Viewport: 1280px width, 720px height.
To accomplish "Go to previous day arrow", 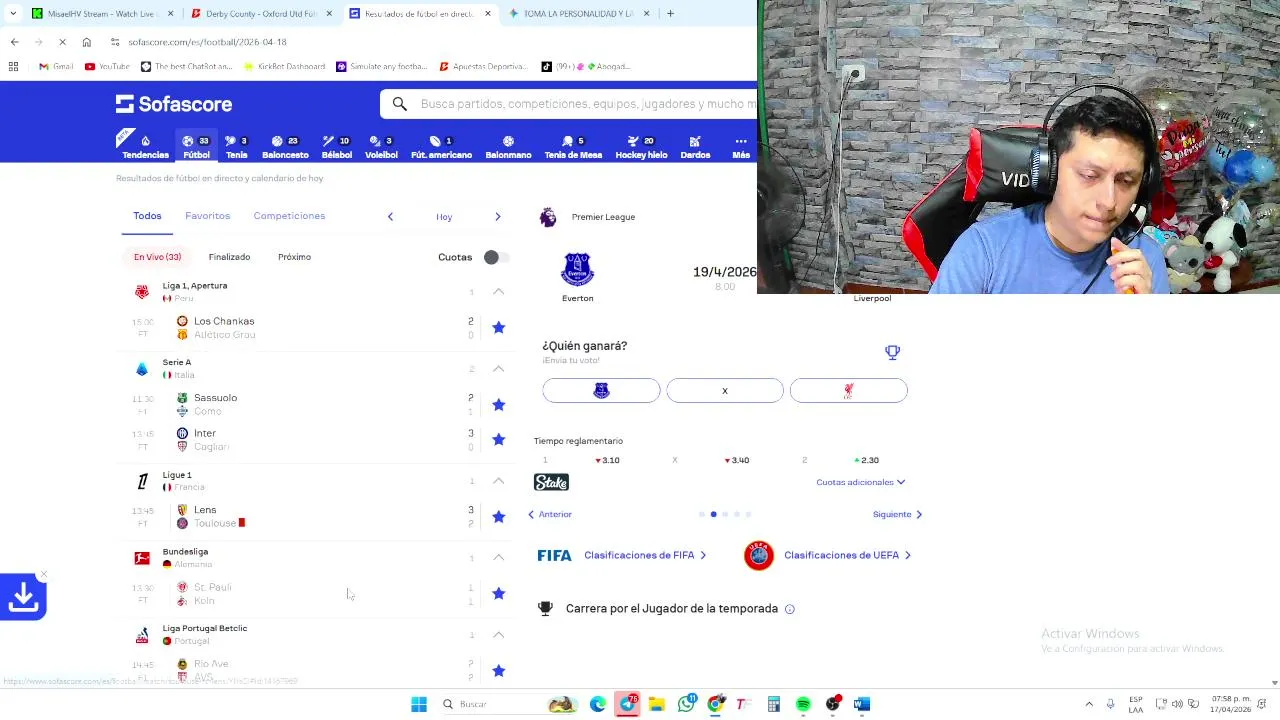I will [390, 216].
